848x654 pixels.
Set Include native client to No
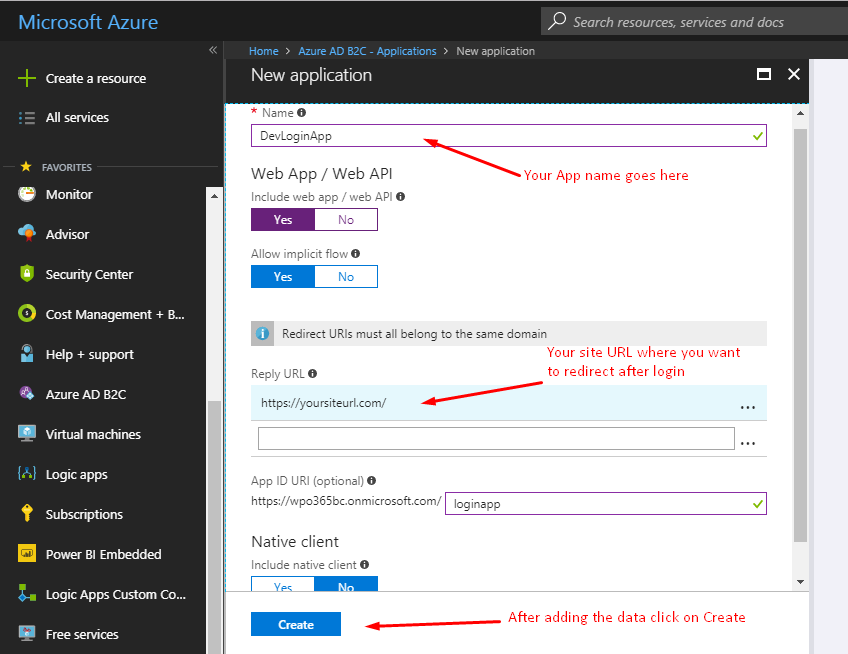[346, 584]
